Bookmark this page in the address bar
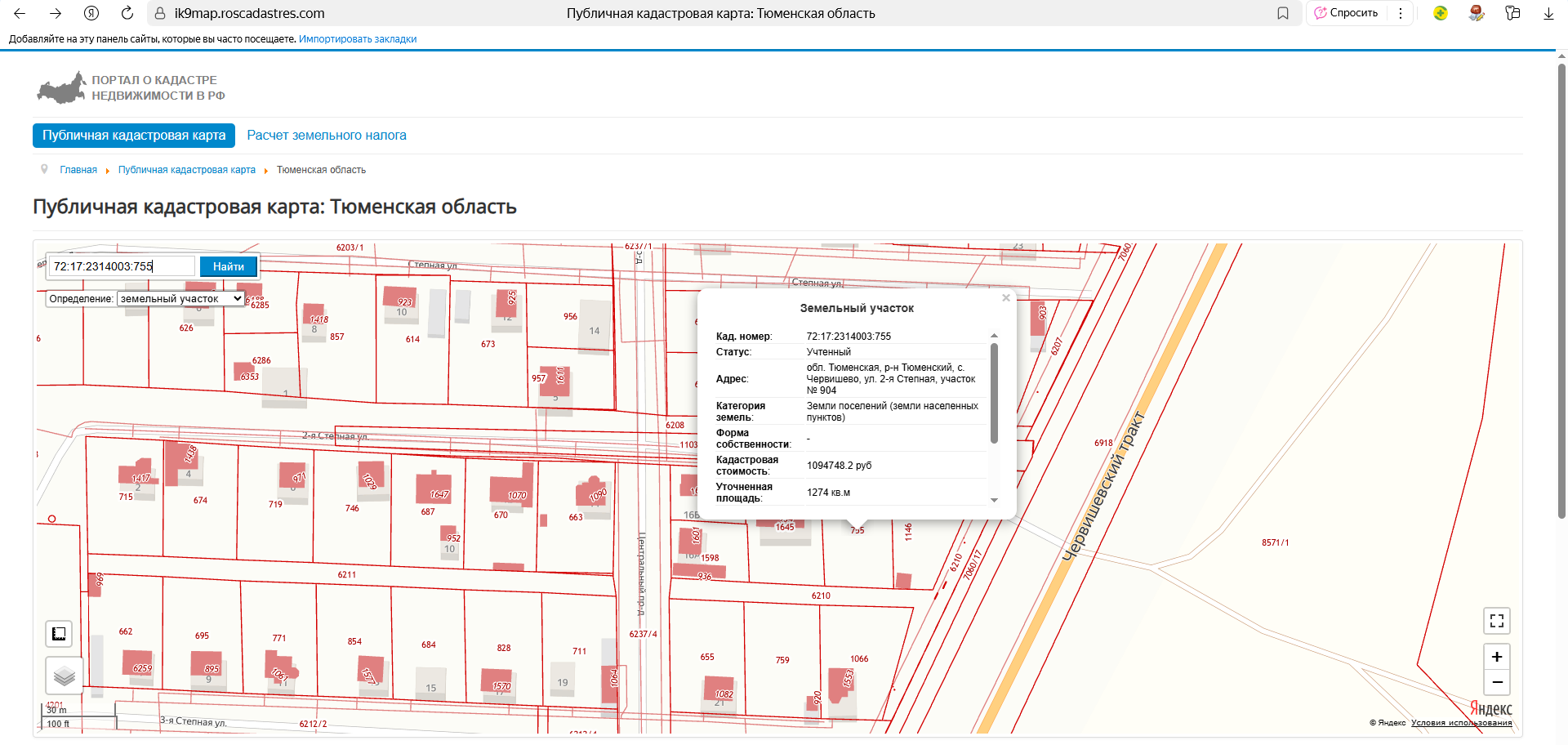The height and width of the screenshot is (745, 1568). pos(1283,13)
